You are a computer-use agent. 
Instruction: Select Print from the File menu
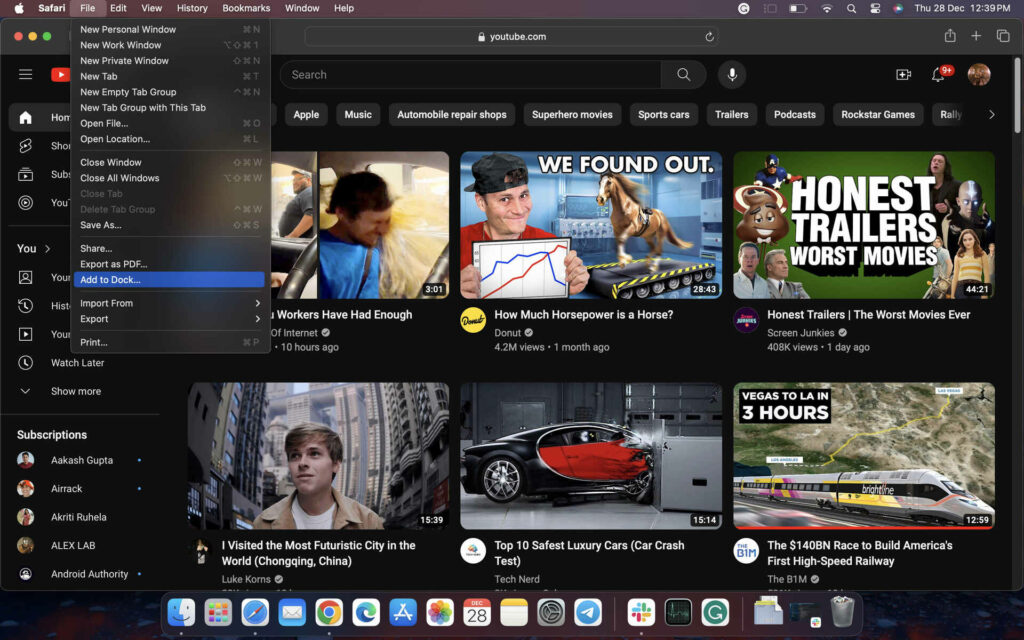[93, 341]
